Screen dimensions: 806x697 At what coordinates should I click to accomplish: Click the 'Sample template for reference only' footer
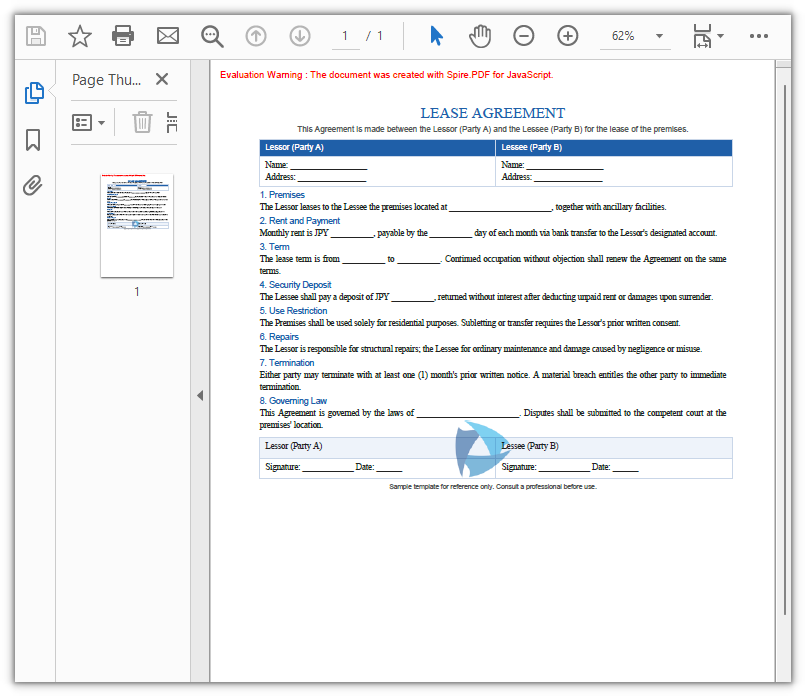coord(492,486)
